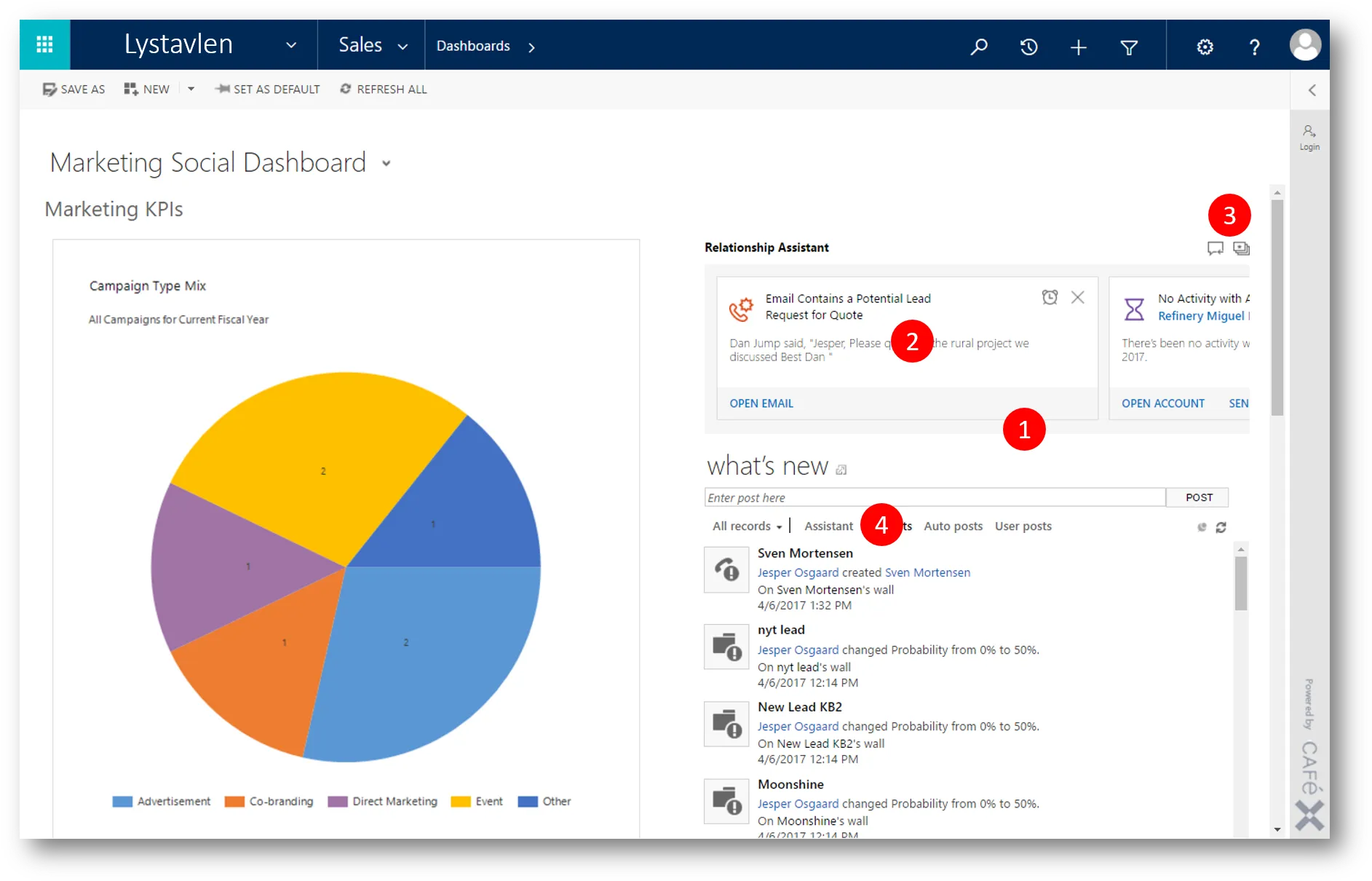Open recently viewed items history icon

click(1028, 47)
